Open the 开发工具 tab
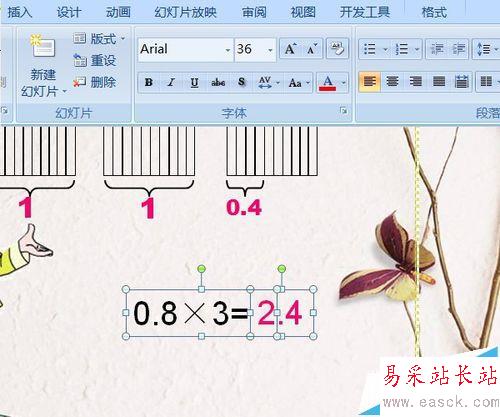 click(365, 13)
